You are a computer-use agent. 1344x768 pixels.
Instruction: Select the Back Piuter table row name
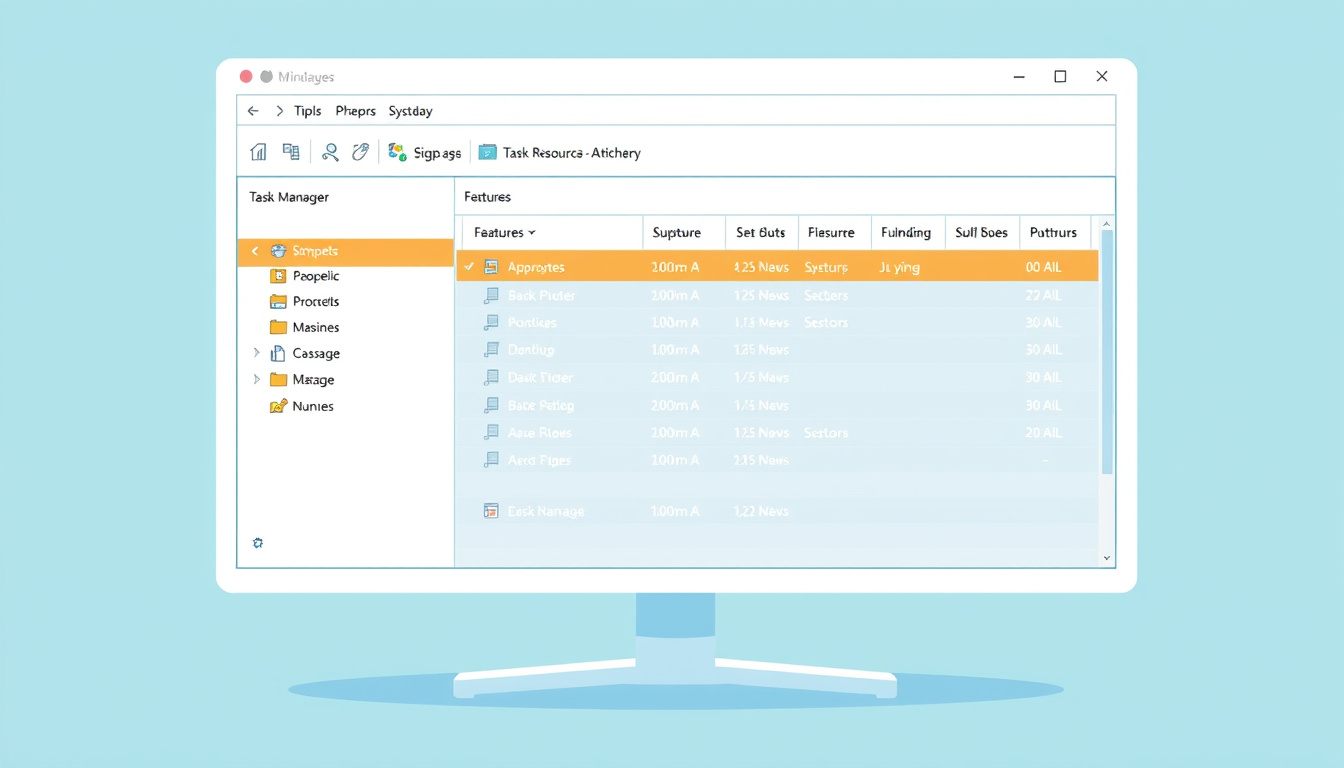click(x=541, y=295)
